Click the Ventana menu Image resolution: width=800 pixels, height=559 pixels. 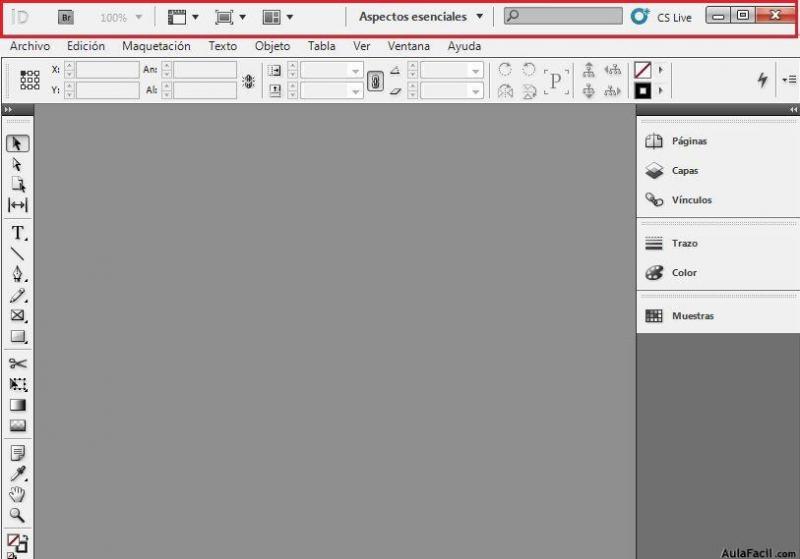[409, 46]
